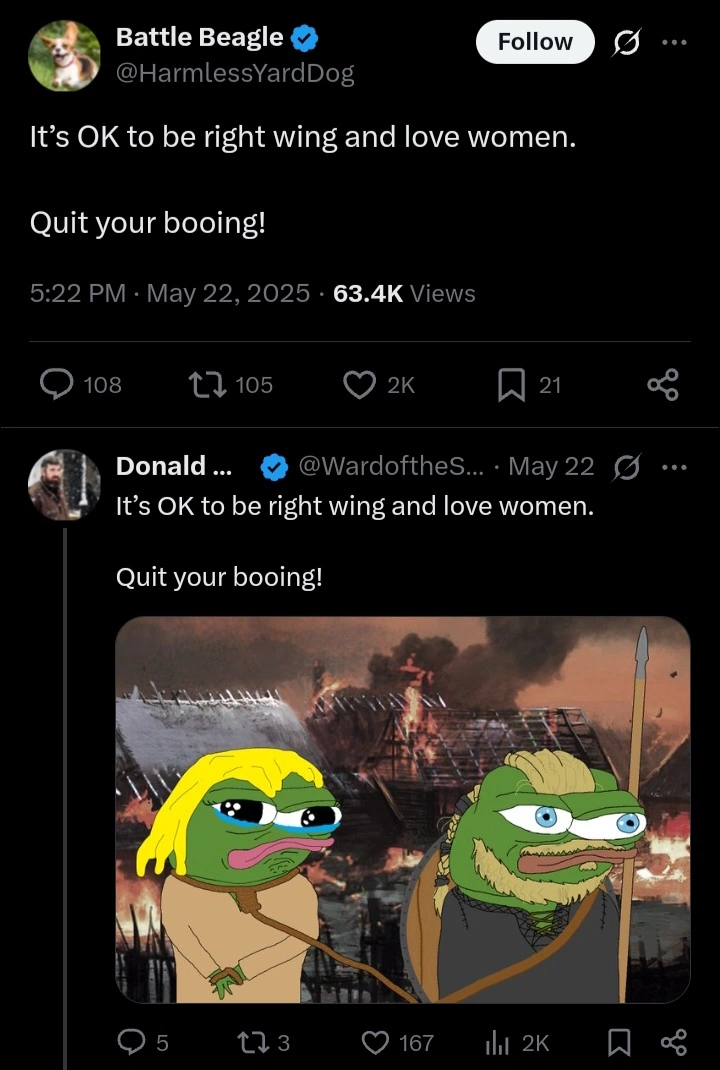Screen dimensions: 720x1070
Task: Bookmark Donald's reply tweet
Action: (618, 1042)
